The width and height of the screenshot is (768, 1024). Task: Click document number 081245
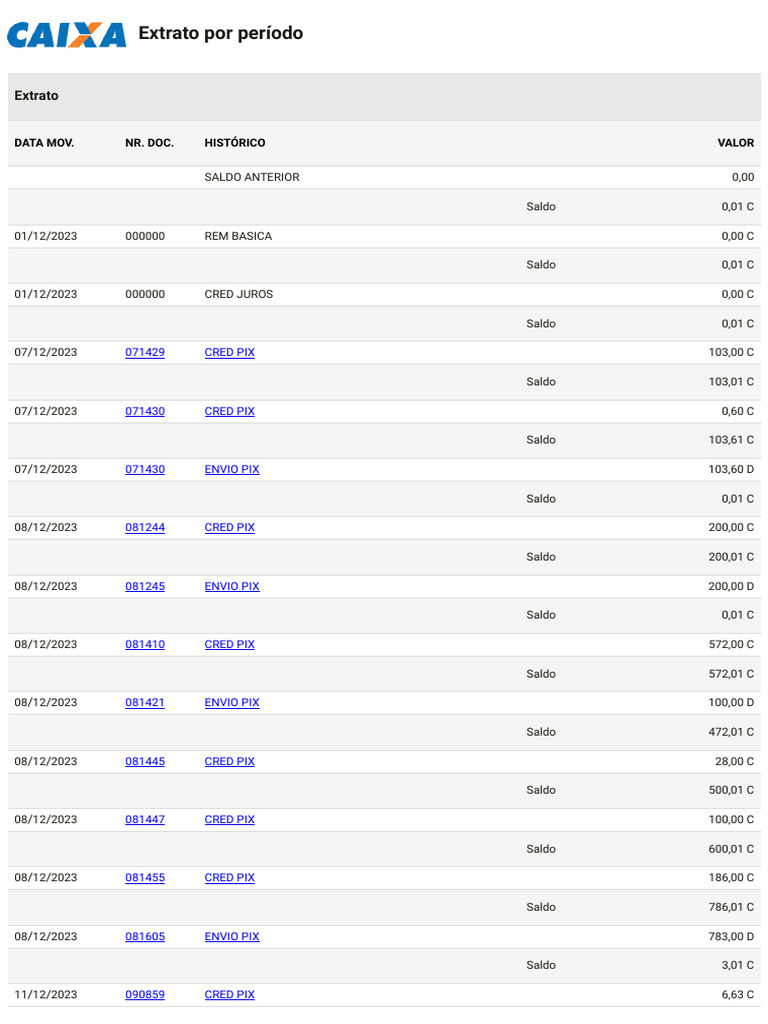[x=145, y=586]
